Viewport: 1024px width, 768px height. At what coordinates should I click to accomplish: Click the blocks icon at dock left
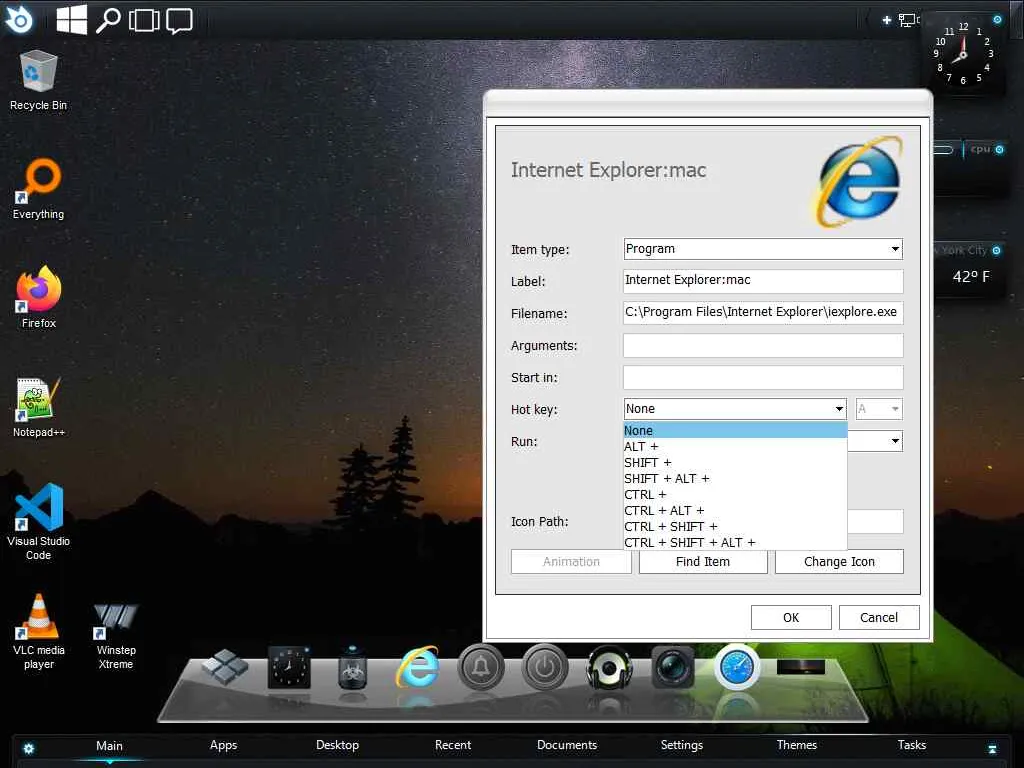(225, 666)
